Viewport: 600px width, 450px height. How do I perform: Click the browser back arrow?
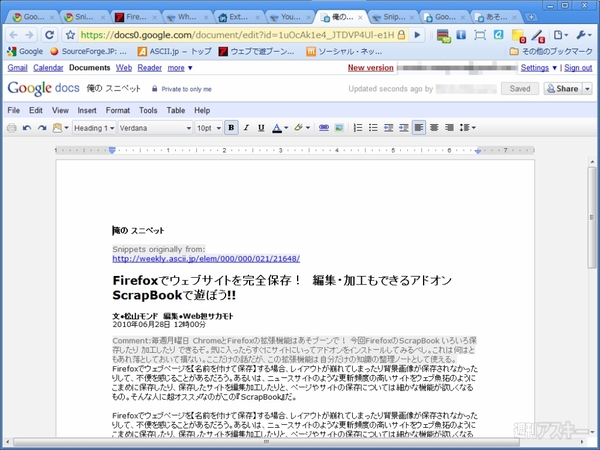13,35
